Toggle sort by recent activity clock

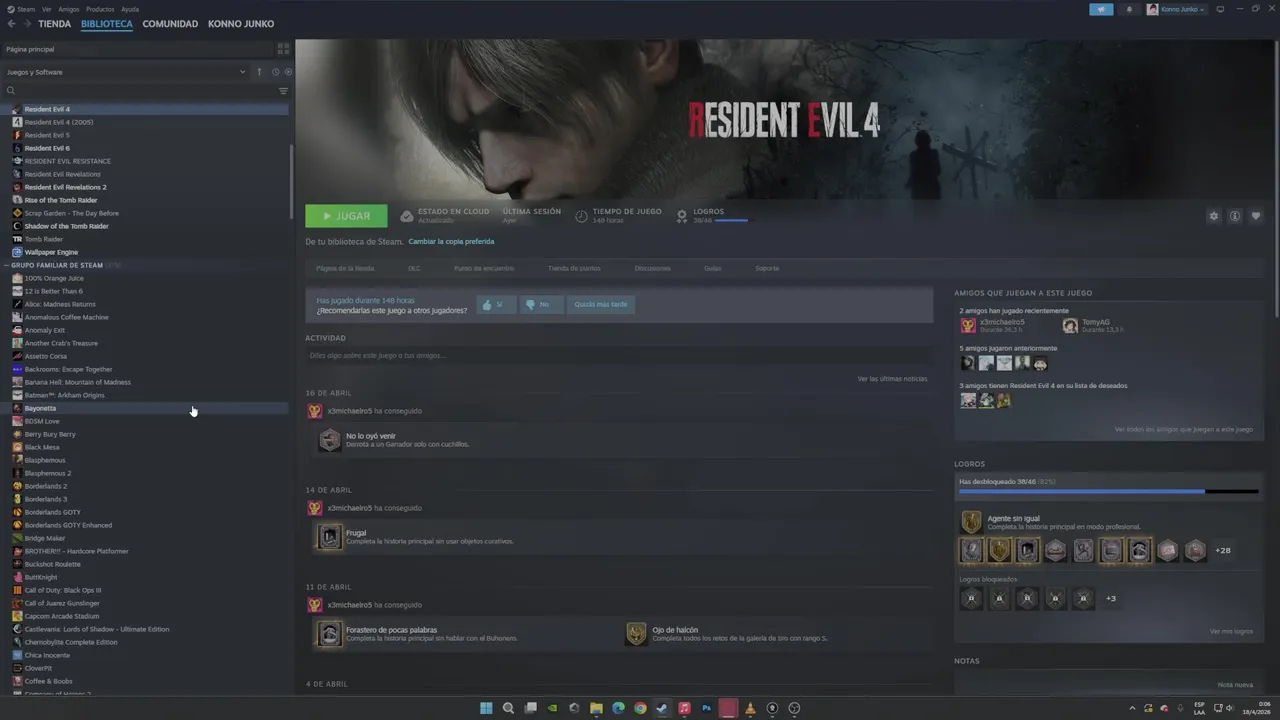(x=275, y=72)
